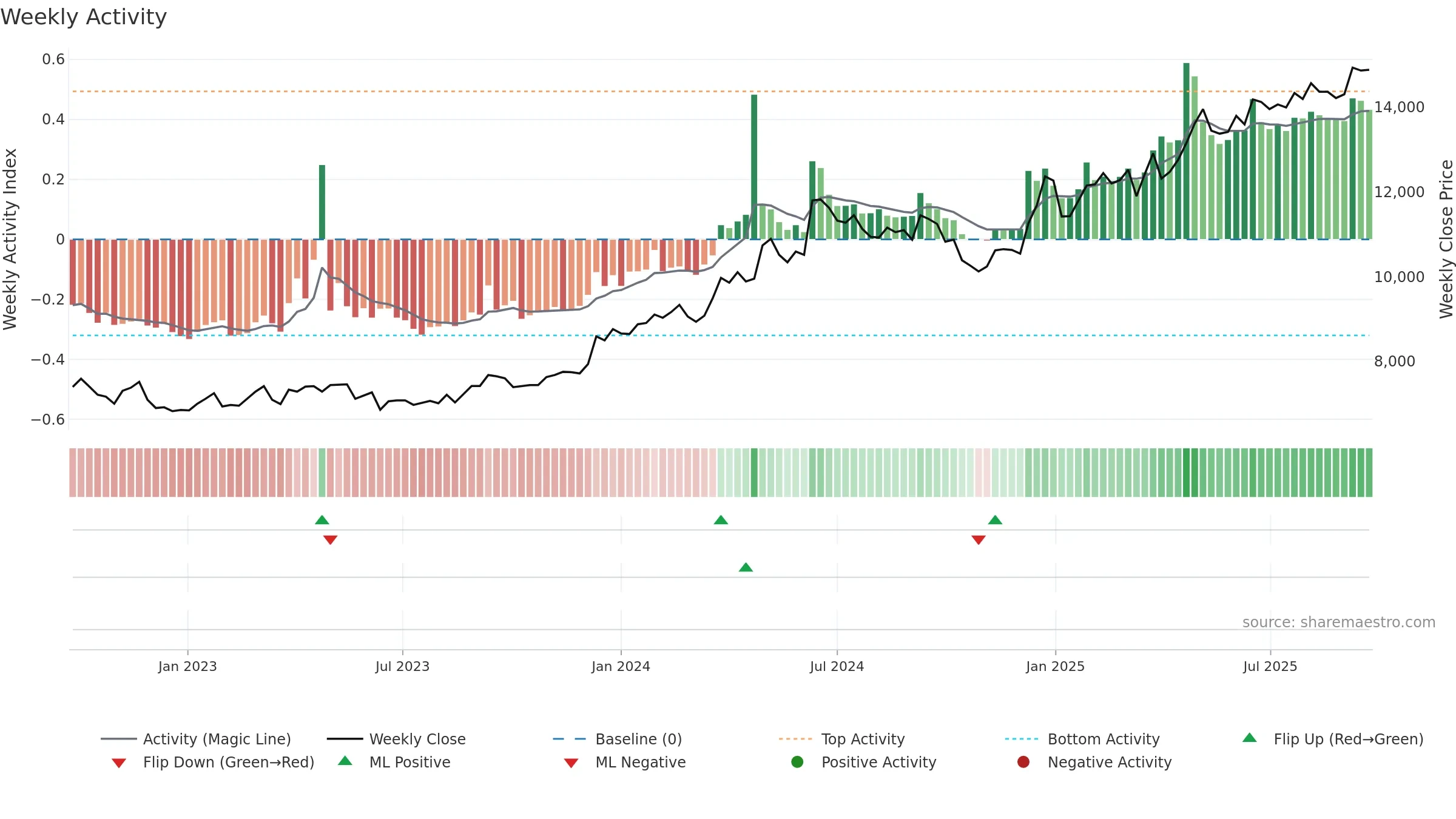Click the ML Positive legend icon
The width and height of the screenshot is (1456, 819).
tap(345, 761)
